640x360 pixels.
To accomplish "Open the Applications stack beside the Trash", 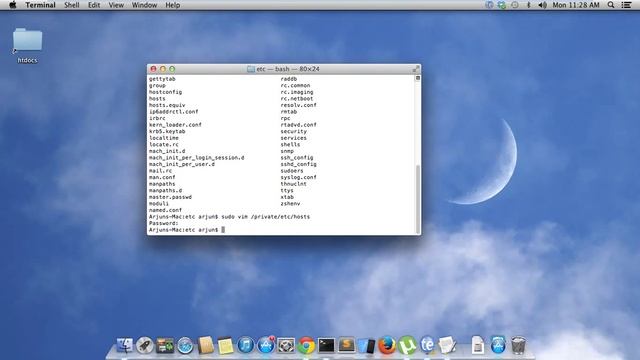I will [x=498, y=345].
